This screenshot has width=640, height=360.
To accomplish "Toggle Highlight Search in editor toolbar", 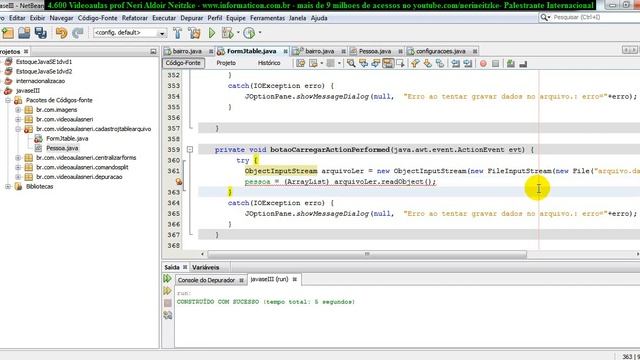I will pos(388,63).
